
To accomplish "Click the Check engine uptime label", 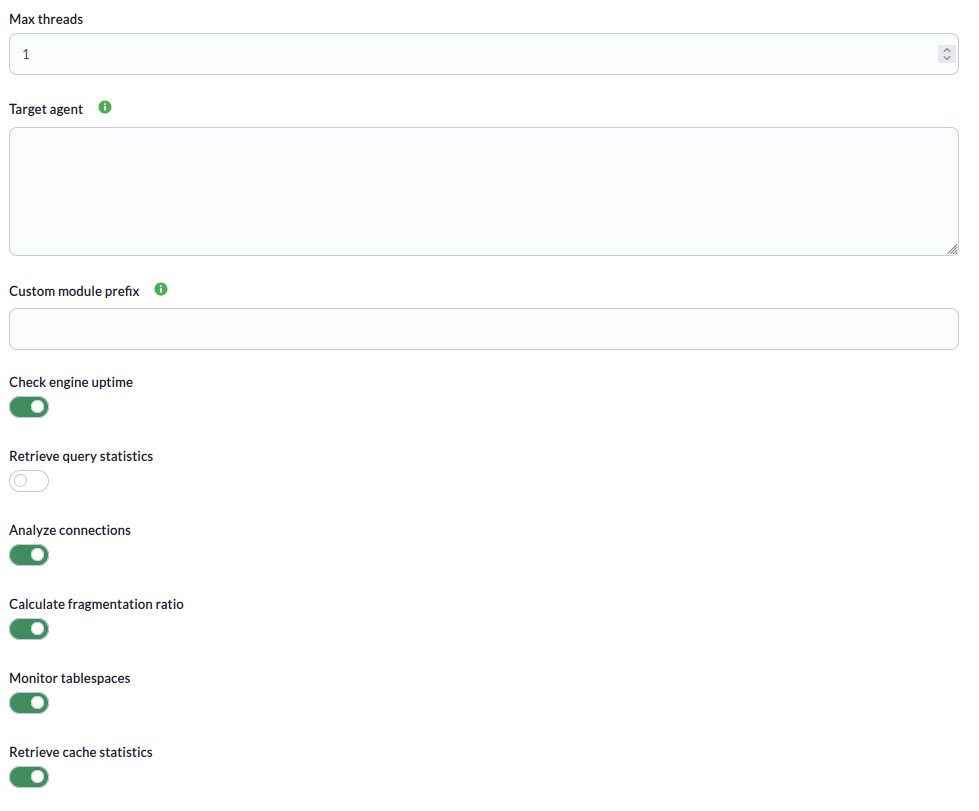I will (x=71, y=382).
